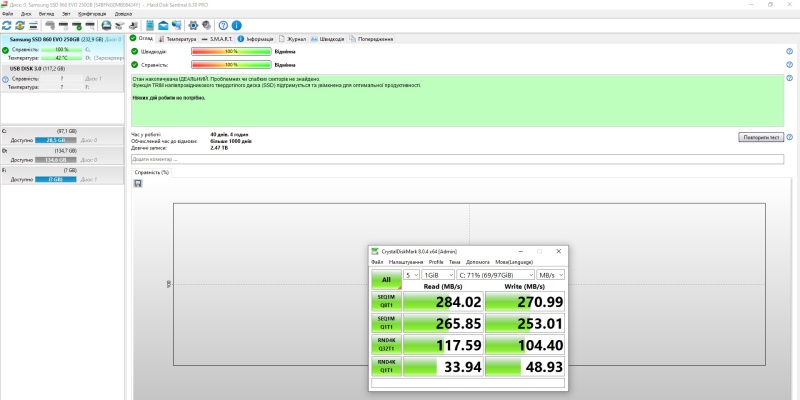Click Hard Disk Sentinel title bar icon

4,4
